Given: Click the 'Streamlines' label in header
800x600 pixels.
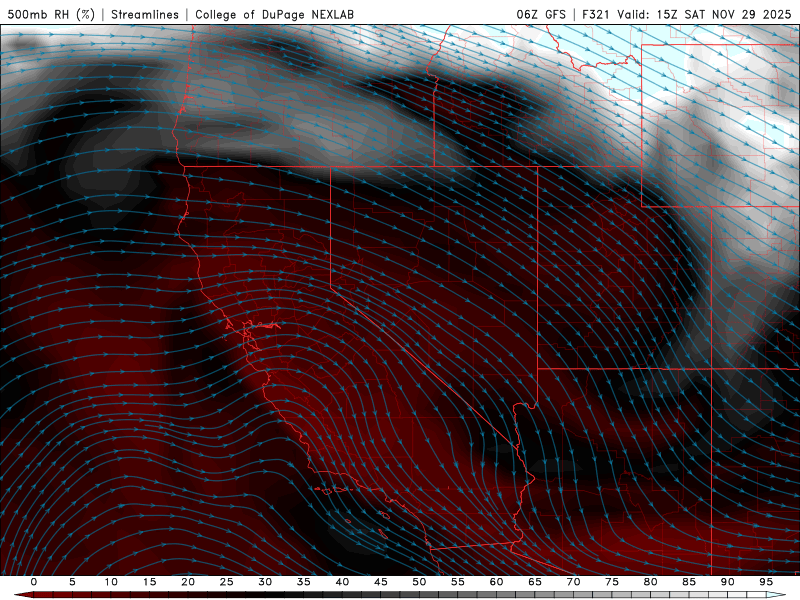Looking at the screenshot, I should 145,14.
